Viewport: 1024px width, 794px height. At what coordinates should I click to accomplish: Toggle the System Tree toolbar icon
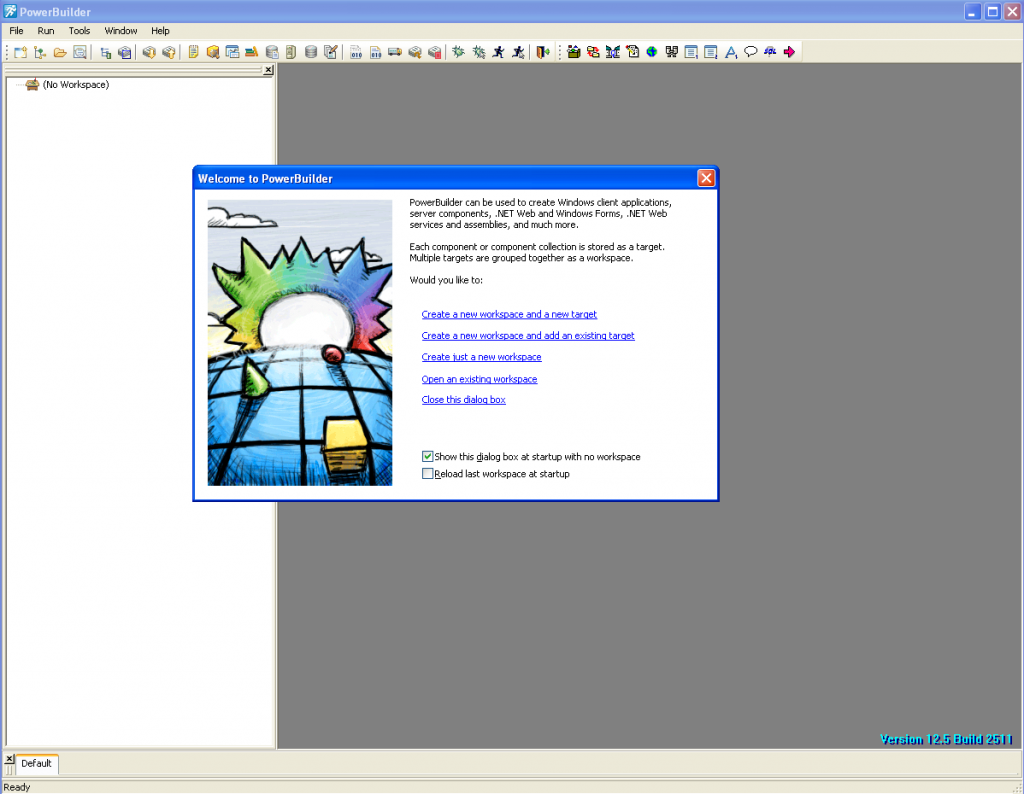click(x=105, y=52)
